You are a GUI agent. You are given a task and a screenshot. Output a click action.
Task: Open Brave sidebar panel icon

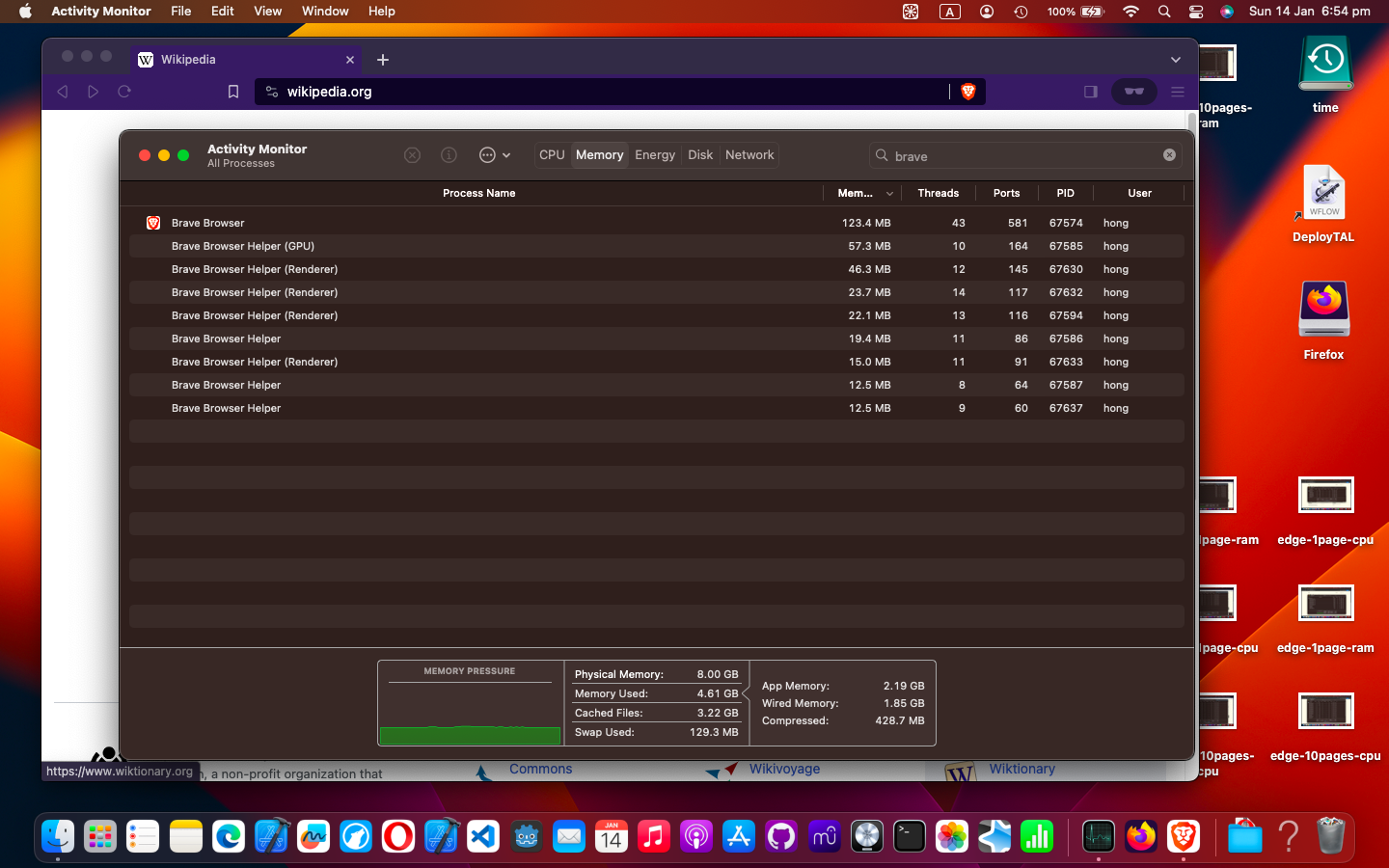(x=1090, y=92)
